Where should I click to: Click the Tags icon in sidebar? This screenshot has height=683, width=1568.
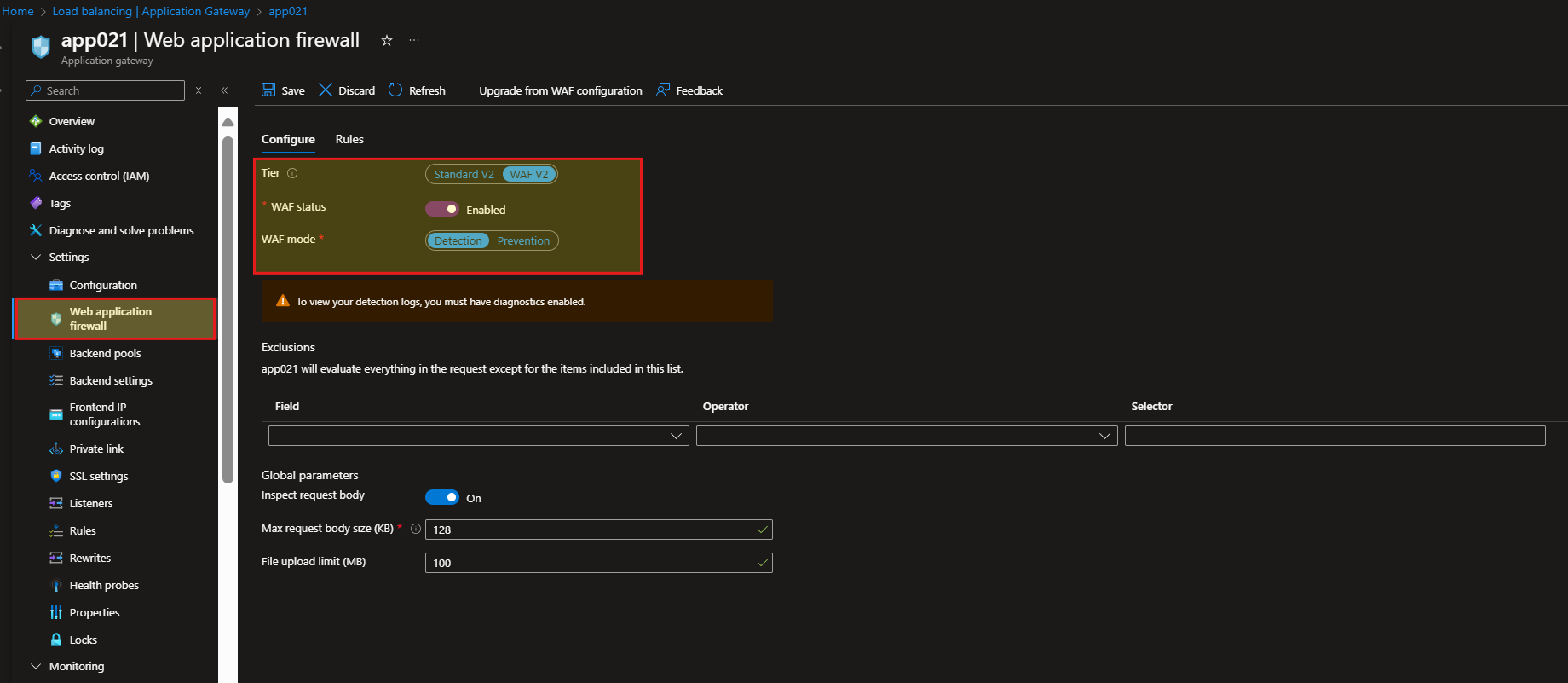click(36, 203)
